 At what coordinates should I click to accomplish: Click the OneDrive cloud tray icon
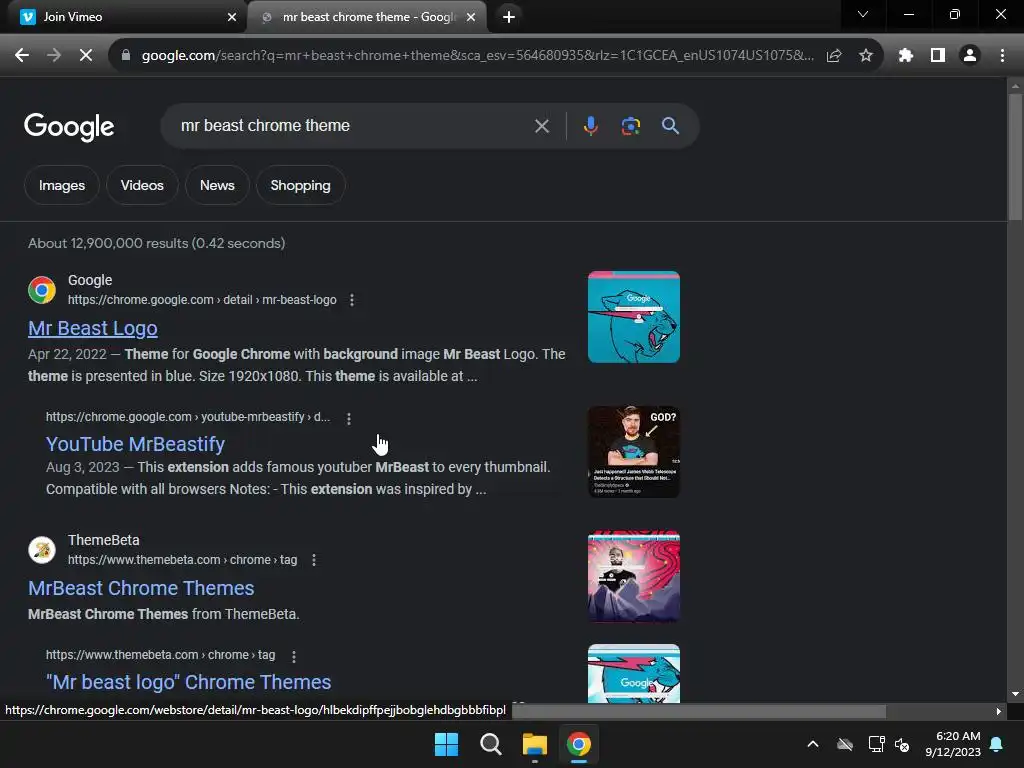point(844,744)
